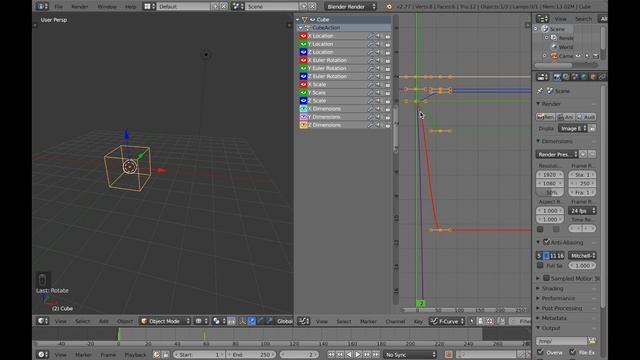
Task: Open Outliner editor type selector icon
Action: [542, 18]
